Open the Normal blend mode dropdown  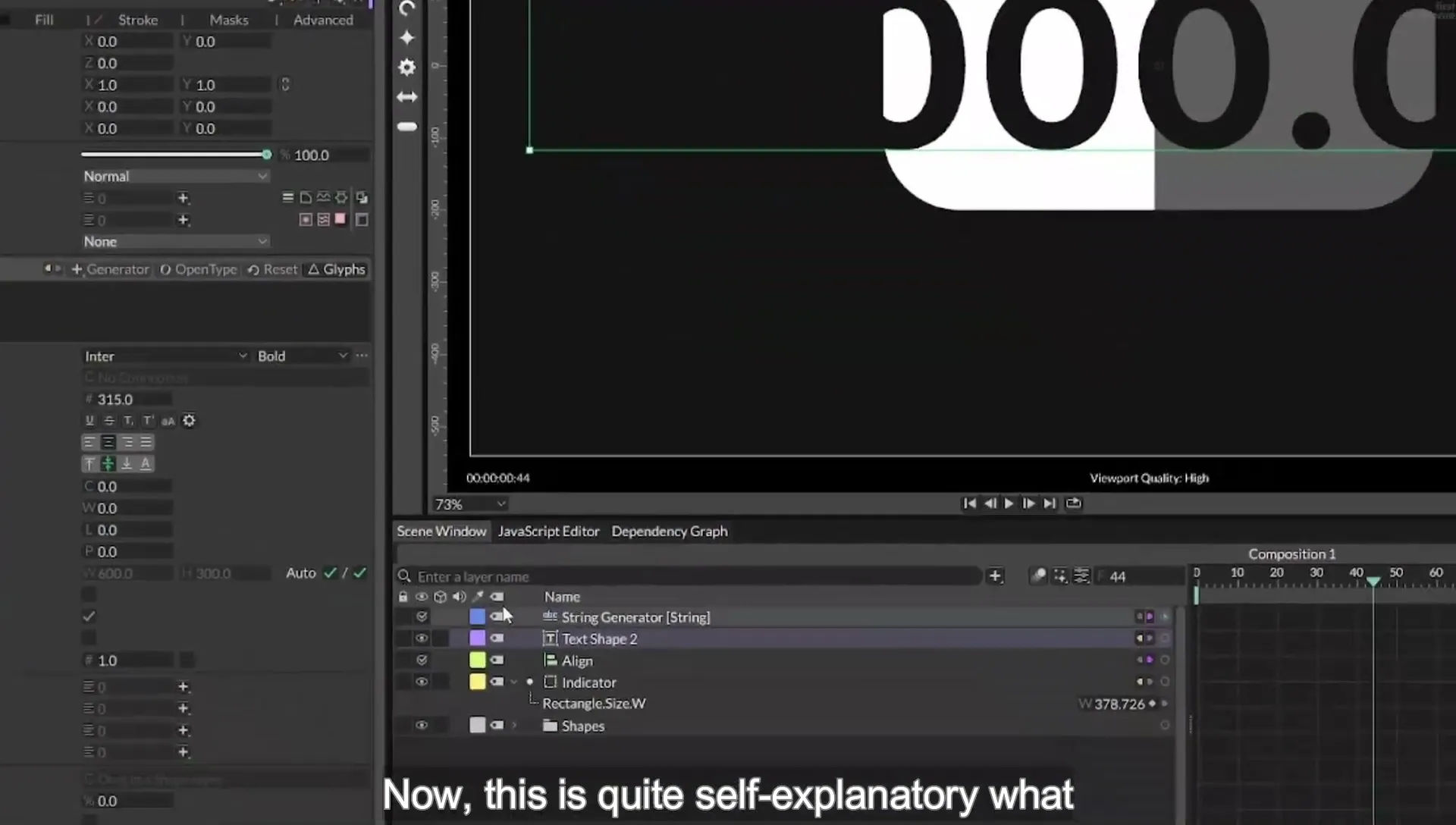[175, 176]
